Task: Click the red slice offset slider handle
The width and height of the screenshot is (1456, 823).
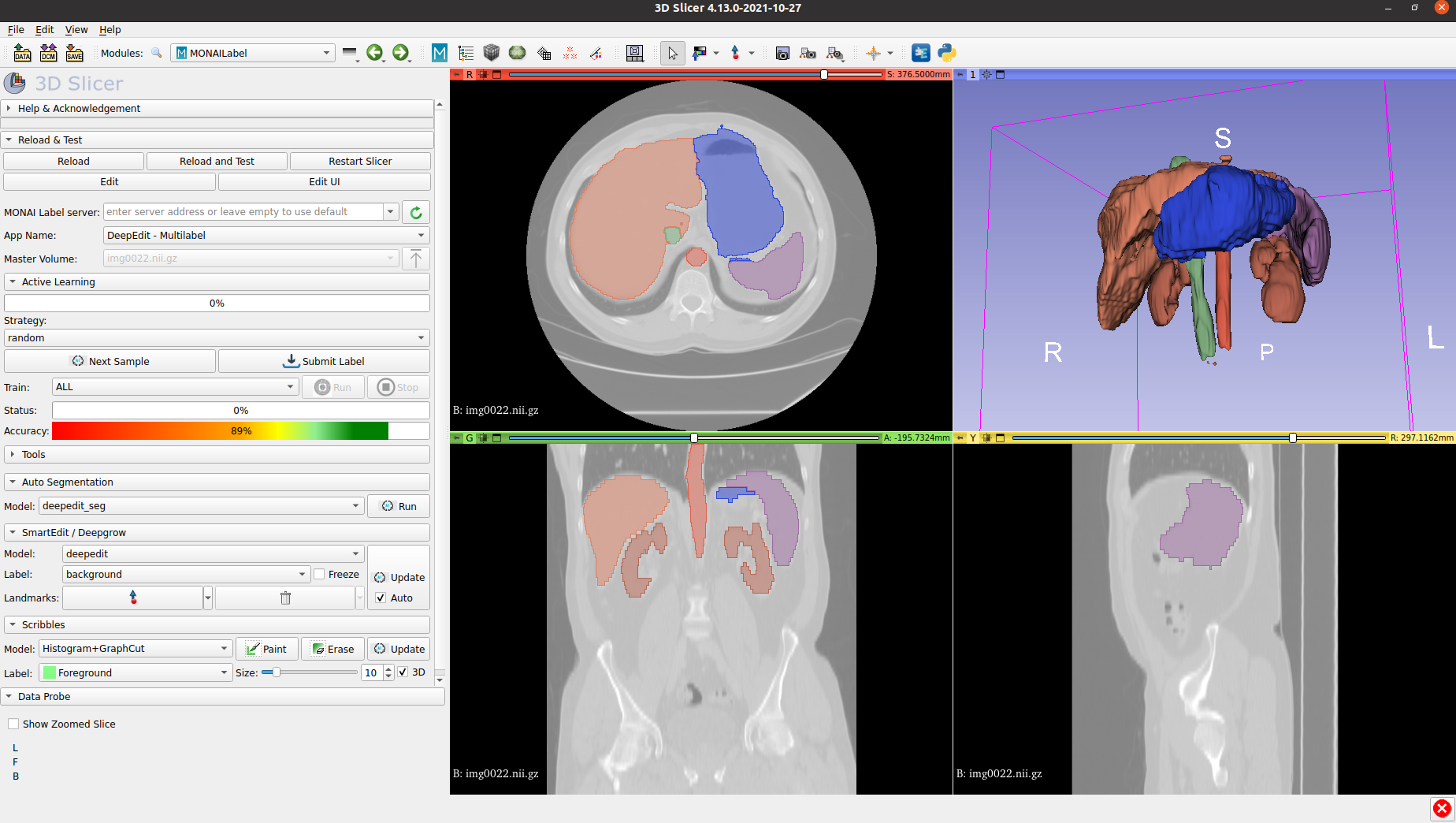Action: click(824, 74)
